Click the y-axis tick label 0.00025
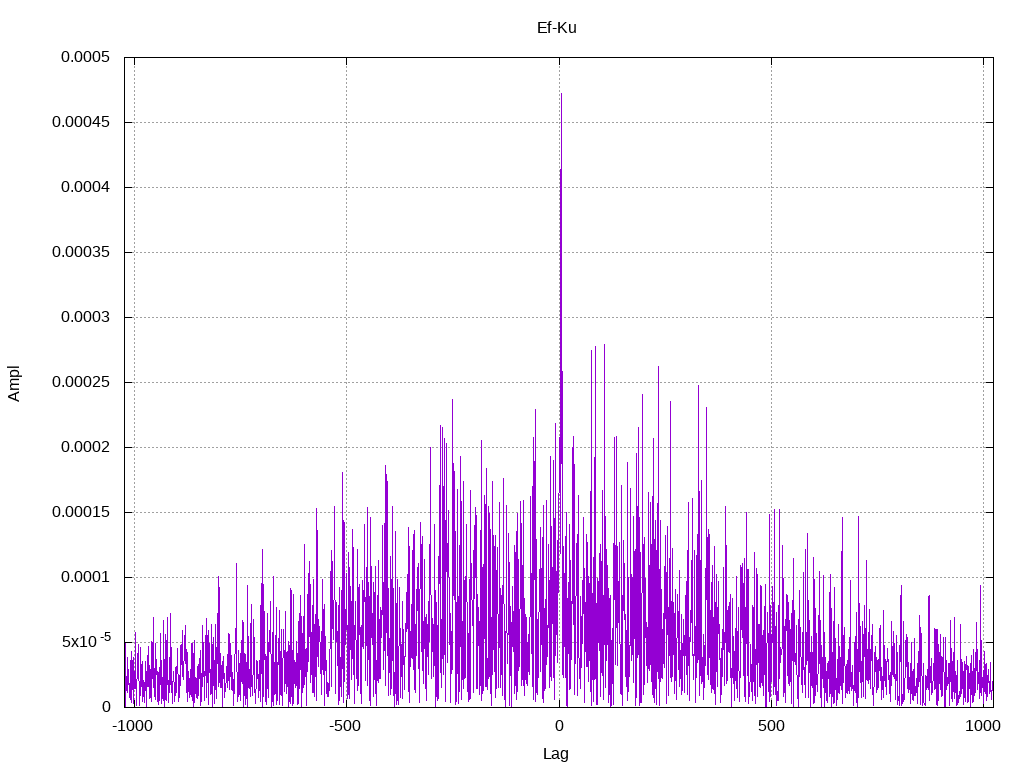The width and height of the screenshot is (1024, 768). click(81, 382)
